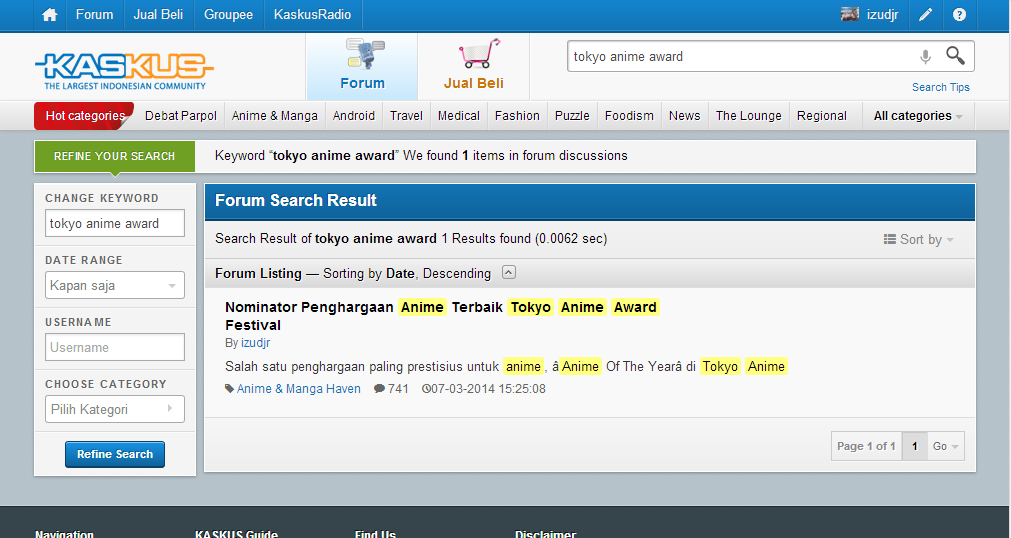Open Forum in the top navigation

pos(94,15)
